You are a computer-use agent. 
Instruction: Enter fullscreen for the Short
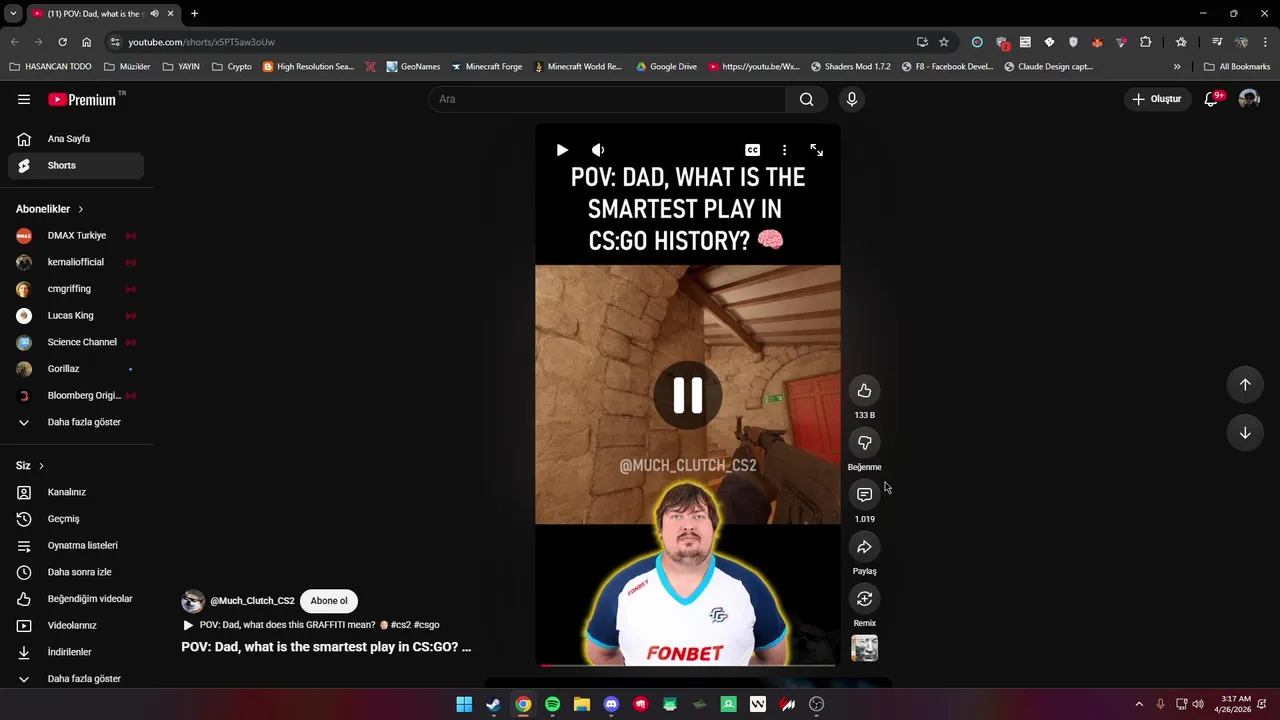click(817, 150)
